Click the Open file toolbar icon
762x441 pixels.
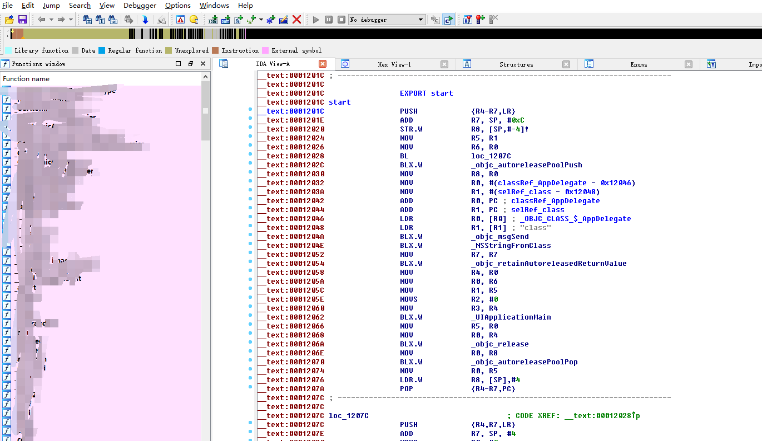tap(9, 19)
